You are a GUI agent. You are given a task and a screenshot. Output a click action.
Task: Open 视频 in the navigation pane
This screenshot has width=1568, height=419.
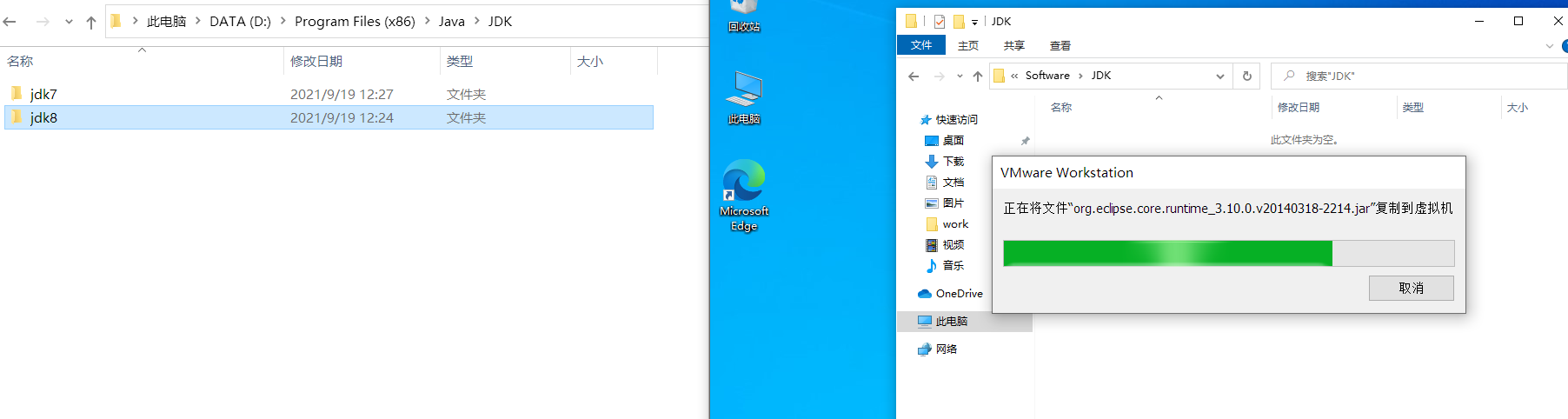pyautogui.click(x=953, y=245)
